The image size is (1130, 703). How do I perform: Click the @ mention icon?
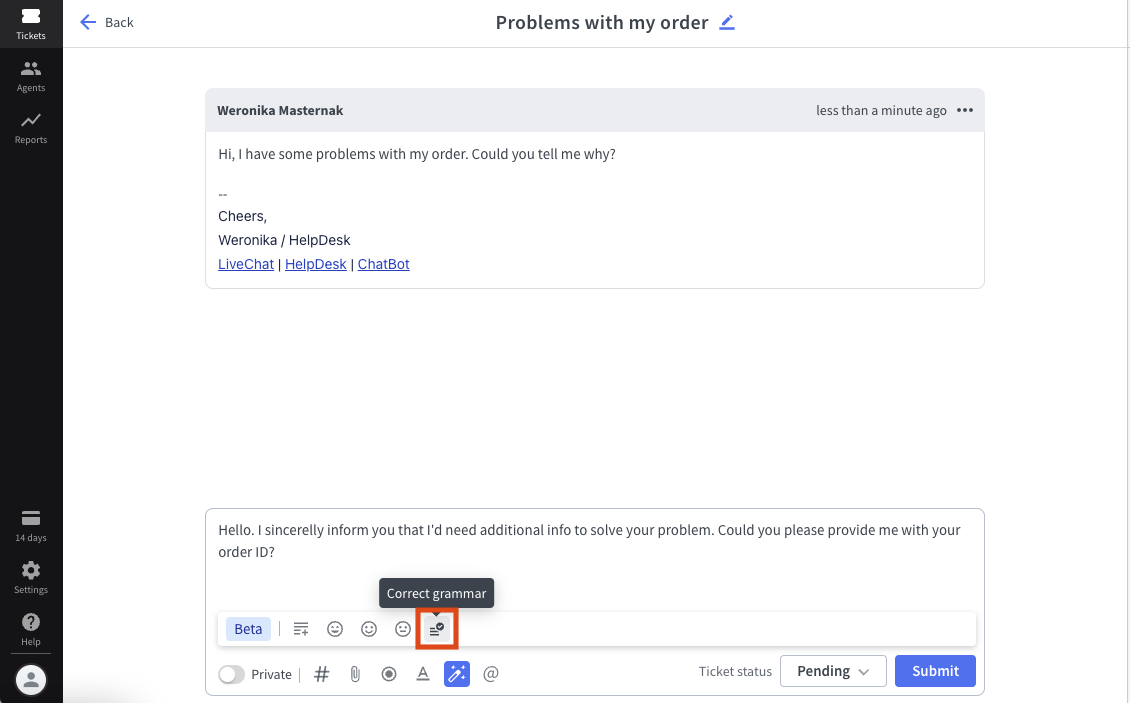coord(491,674)
